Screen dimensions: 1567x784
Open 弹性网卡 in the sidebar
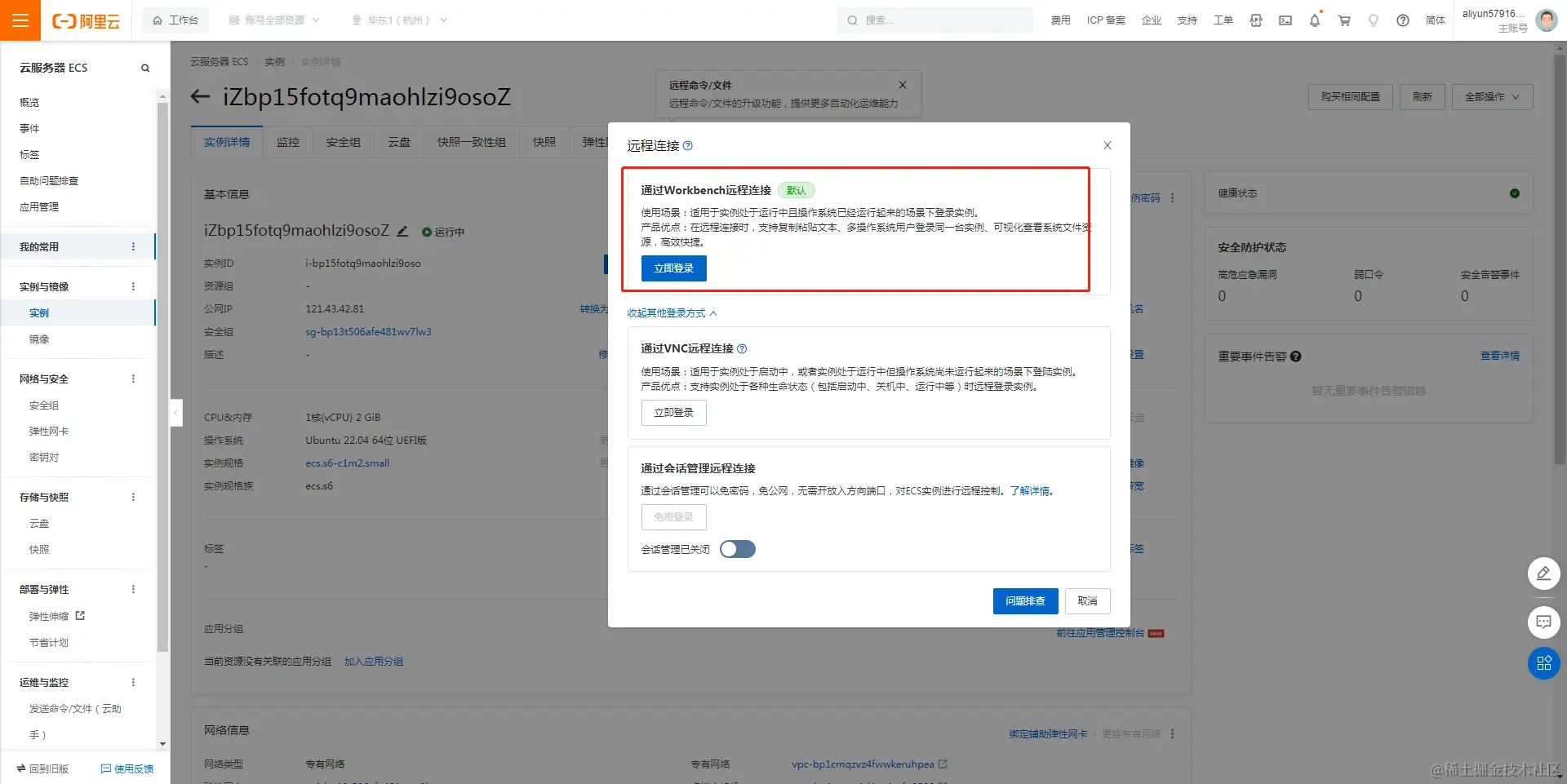click(49, 432)
